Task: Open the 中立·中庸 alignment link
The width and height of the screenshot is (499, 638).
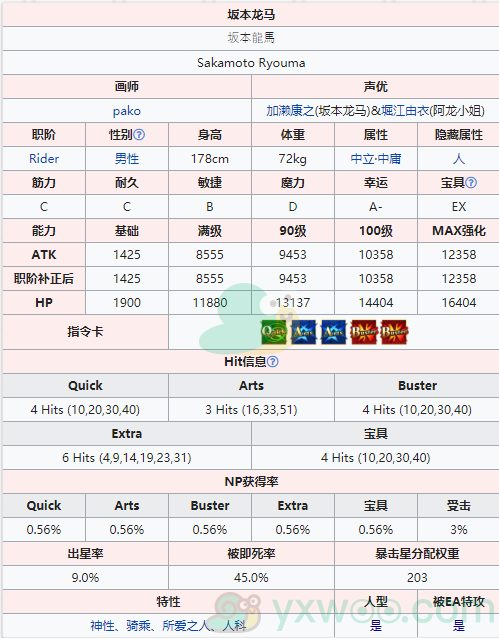Action: [x=376, y=159]
